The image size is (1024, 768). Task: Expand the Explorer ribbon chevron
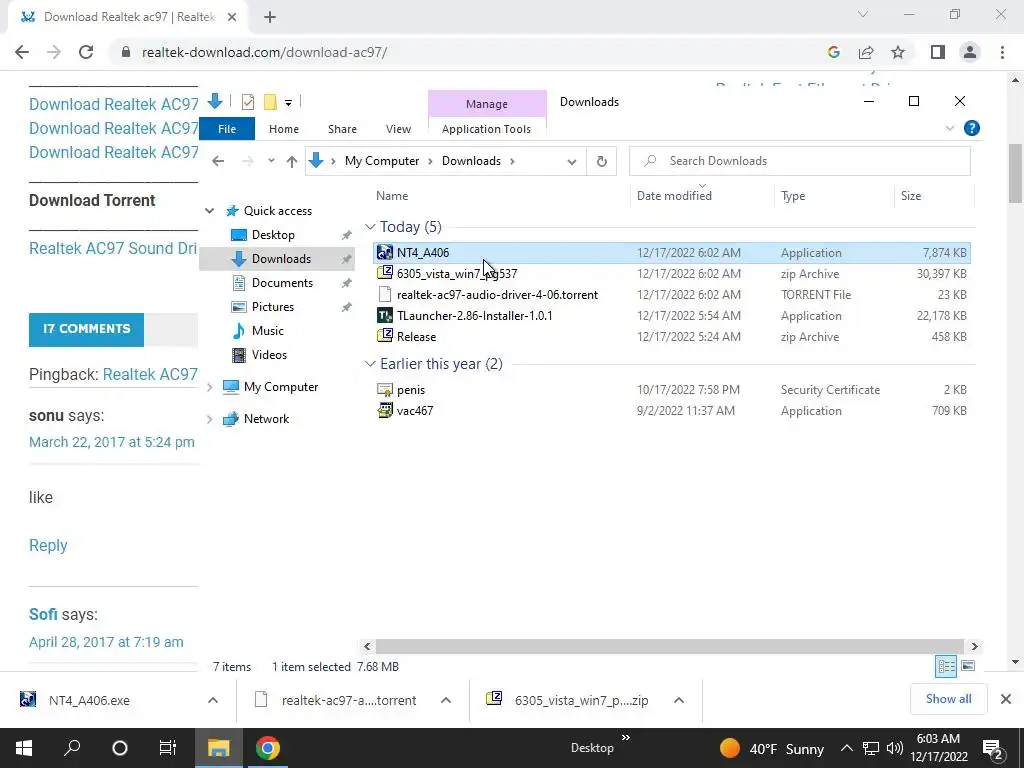[x=950, y=129]
